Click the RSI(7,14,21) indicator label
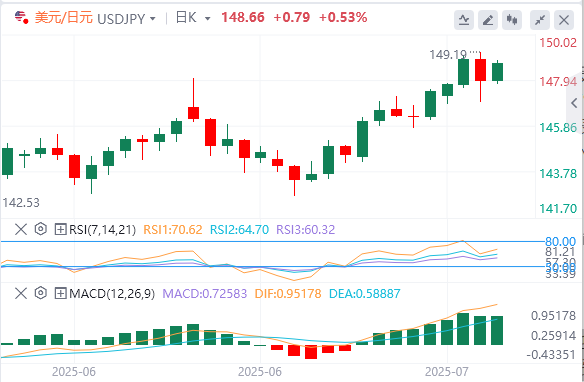The image size is (584, 382). coord(102,229)
